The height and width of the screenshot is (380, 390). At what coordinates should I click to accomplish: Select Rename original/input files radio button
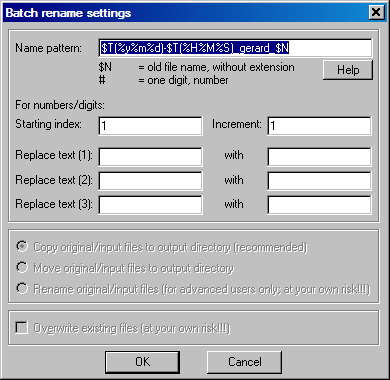(x=22, y=289)
